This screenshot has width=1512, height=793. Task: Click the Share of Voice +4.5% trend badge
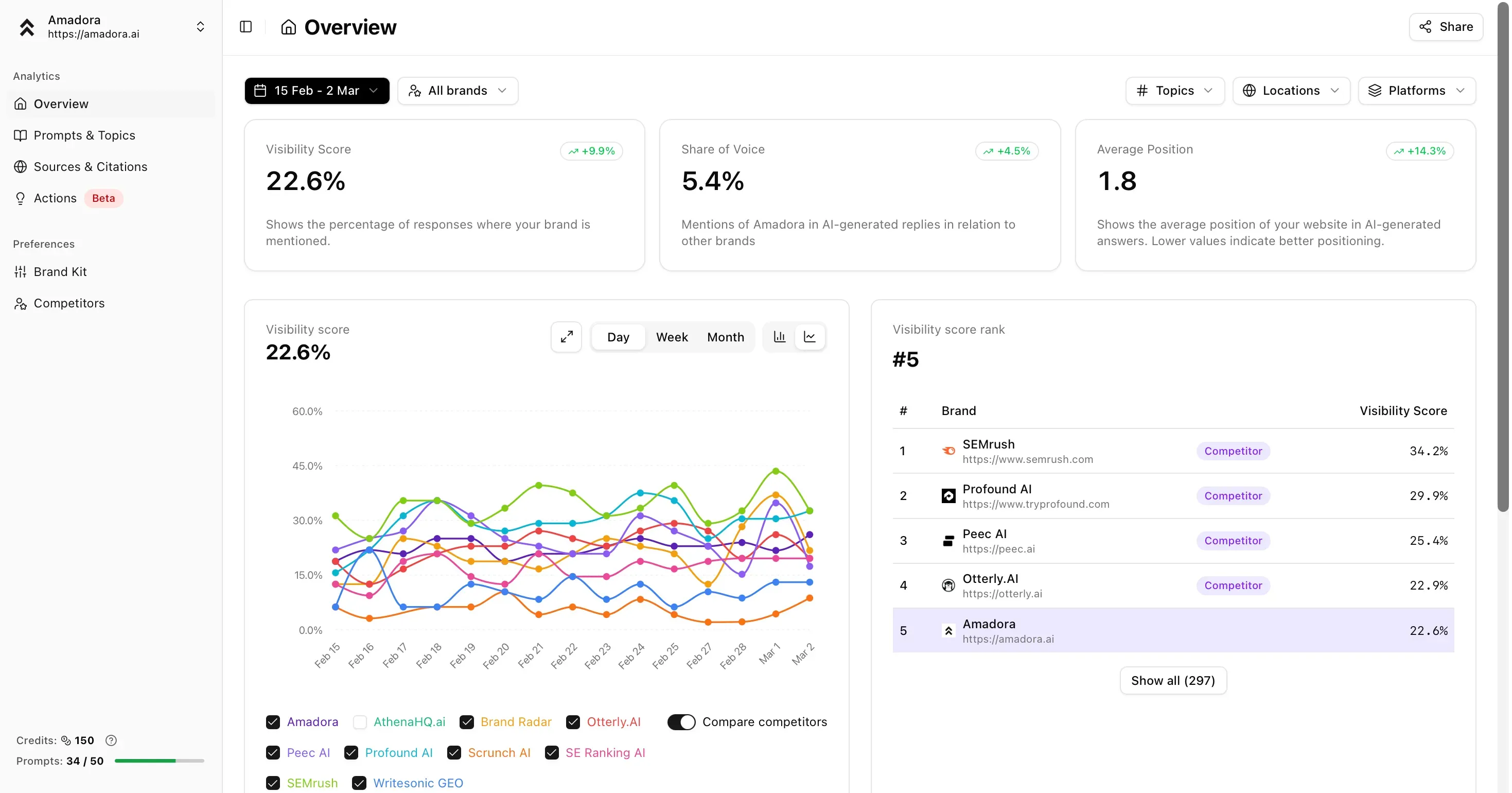coord(1007,151)
